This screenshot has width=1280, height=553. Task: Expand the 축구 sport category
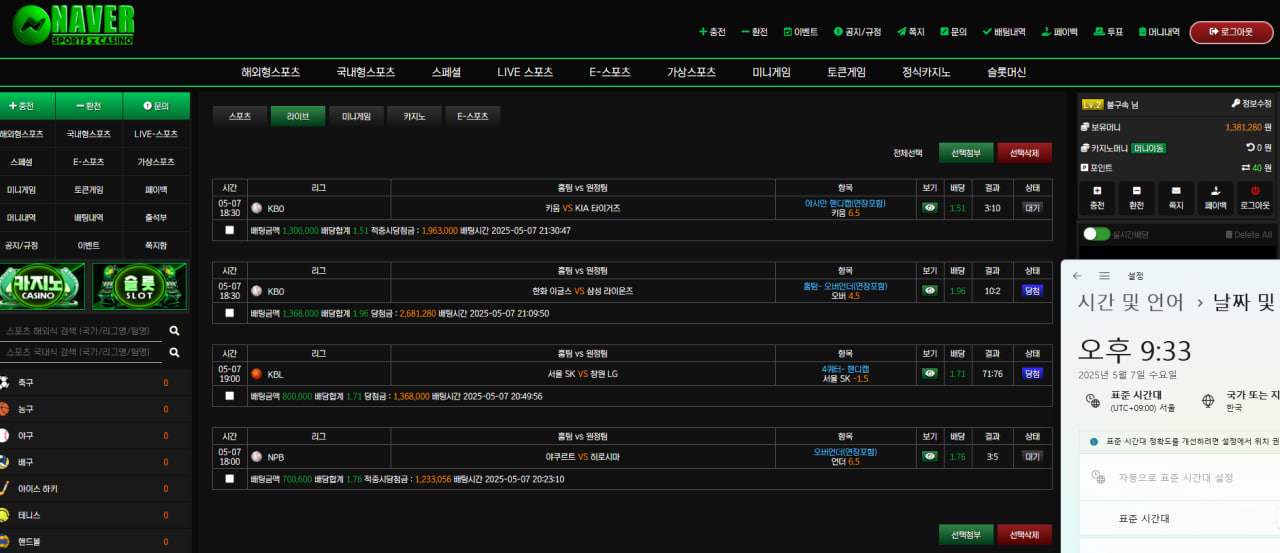click(x=26, y=382)
